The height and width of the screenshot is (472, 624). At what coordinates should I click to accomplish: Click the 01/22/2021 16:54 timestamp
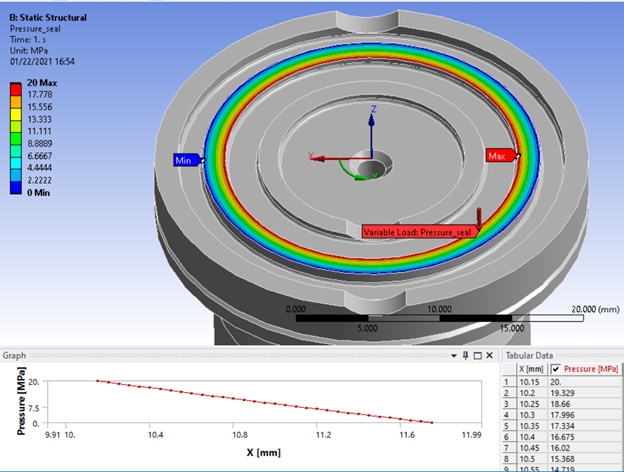42,61
